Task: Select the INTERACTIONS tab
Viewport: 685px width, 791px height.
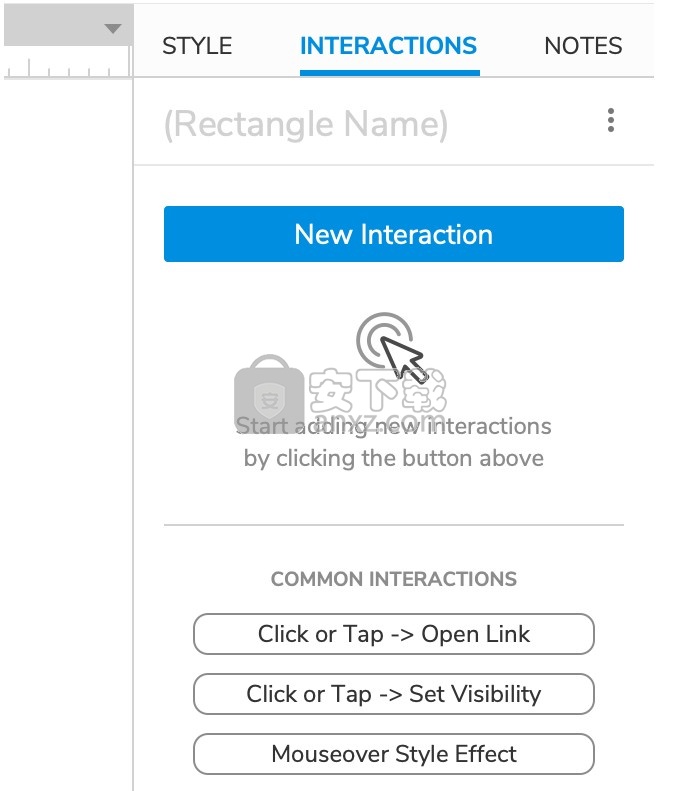Action: click(x=388, y=46)
